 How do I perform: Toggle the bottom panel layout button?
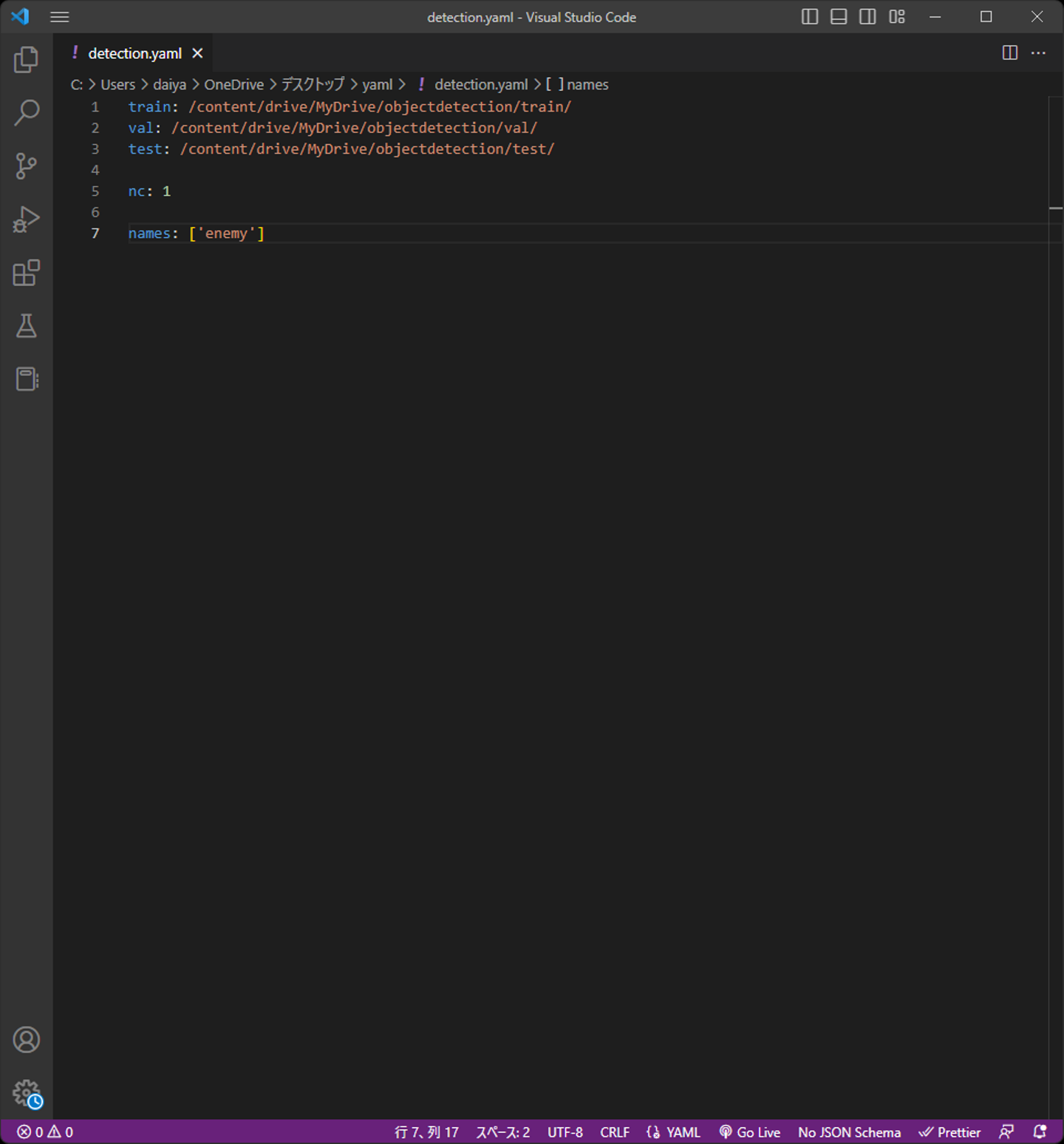pos(839,17)
